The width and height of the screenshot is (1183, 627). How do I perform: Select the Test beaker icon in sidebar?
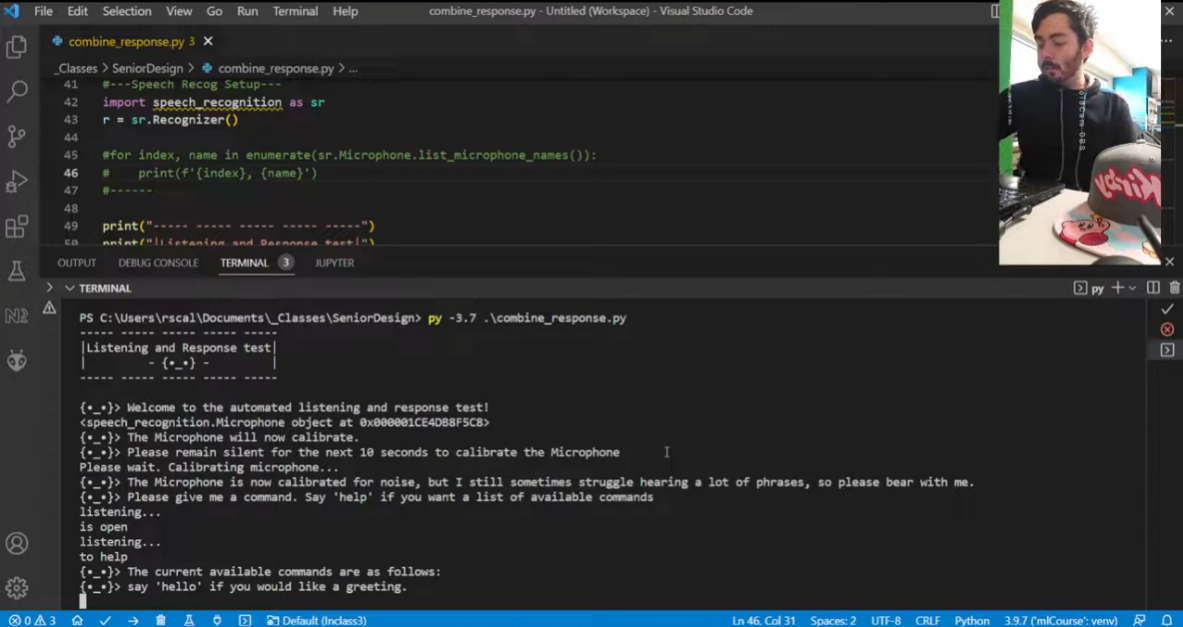[x=16, y=271]
